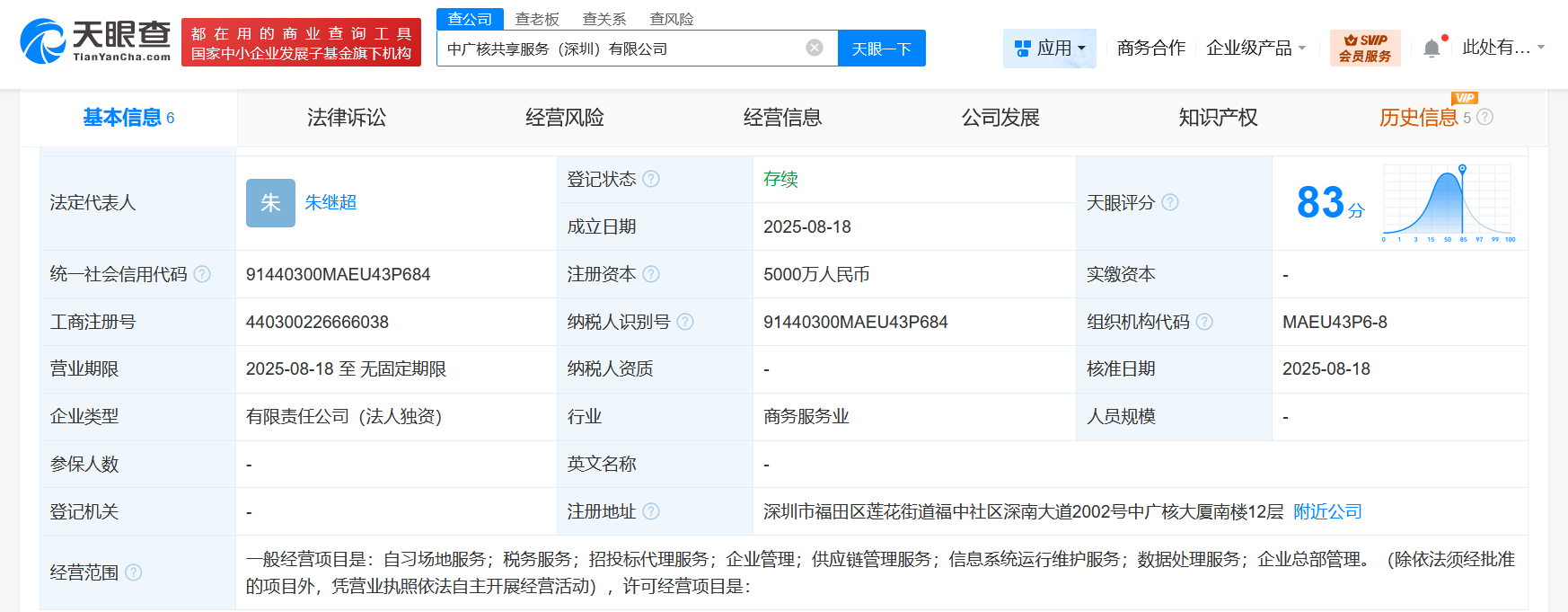Switch to the 查风险 search tab

[672, 19]
